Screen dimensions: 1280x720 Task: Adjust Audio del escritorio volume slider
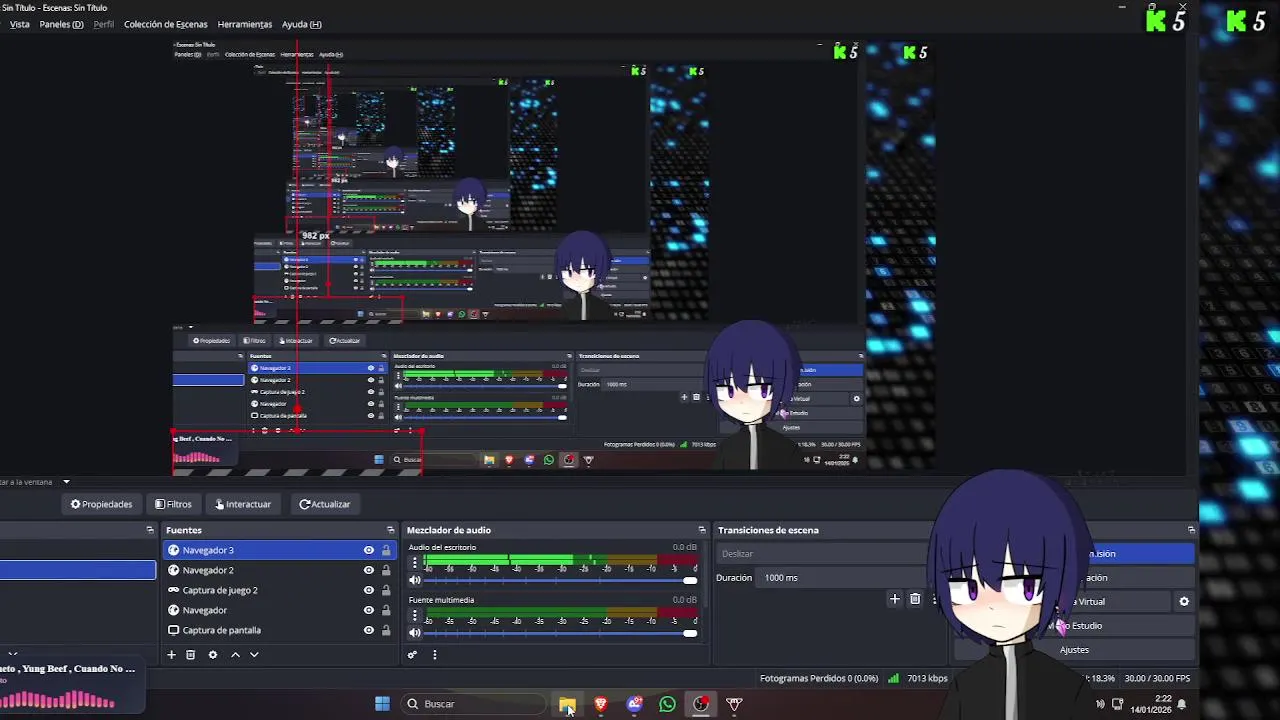tap(561, 580)
